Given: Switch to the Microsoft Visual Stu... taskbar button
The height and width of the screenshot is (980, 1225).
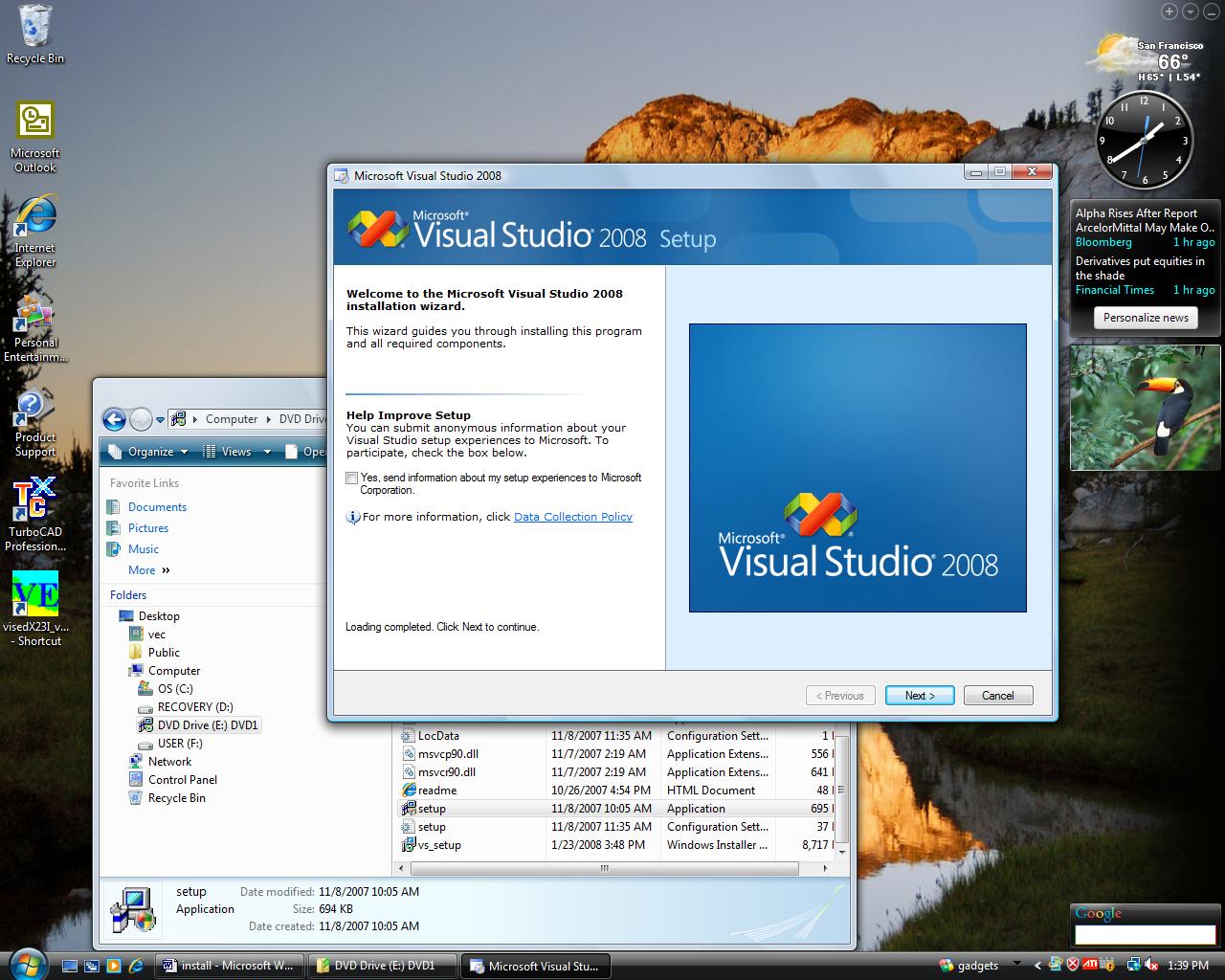Looking at the screenshot, I should [536, 966].
